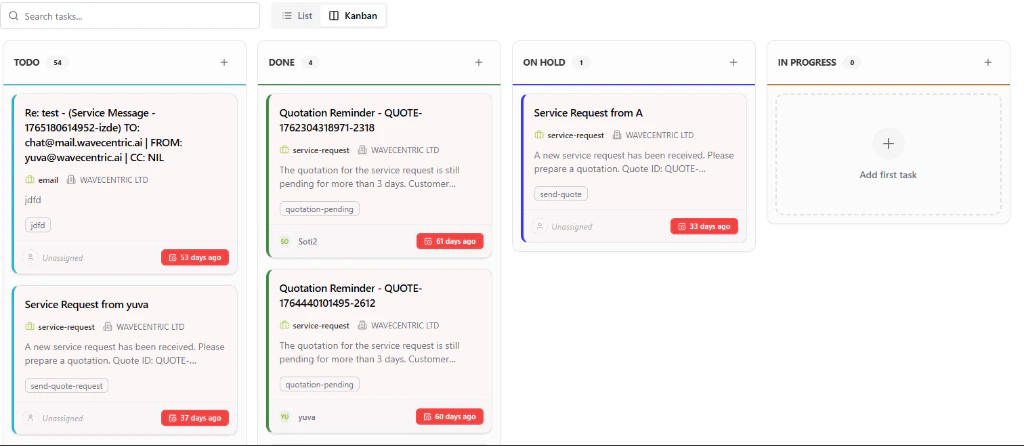Viewport: 1024px width, 446px height.
Task: Click quotation-pending tag on yuva's card
Action: [320, 385]
